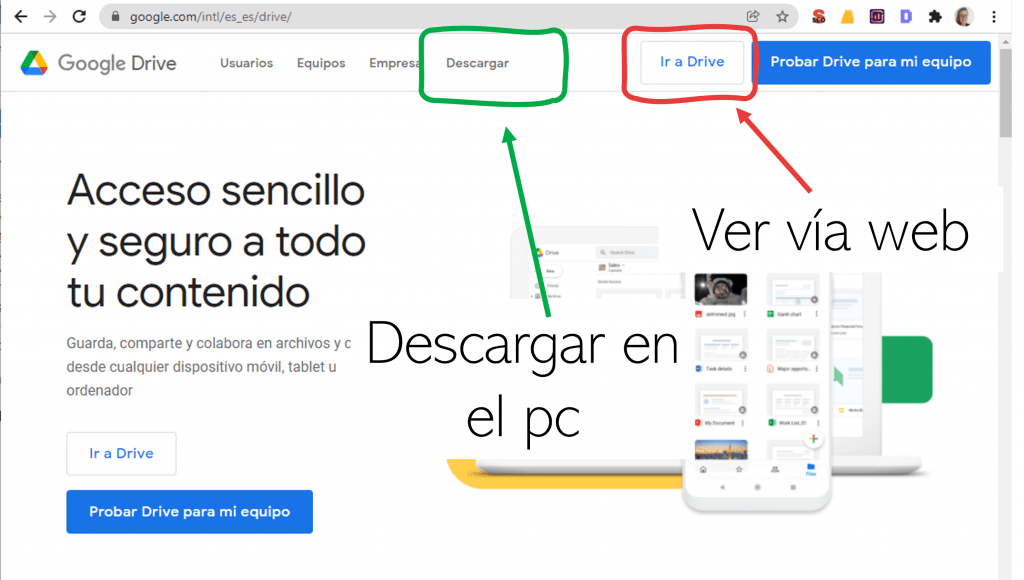Click the Acceso sencillo y seguro heading
The image size is (1024, 580).
[x=216, y=241]
